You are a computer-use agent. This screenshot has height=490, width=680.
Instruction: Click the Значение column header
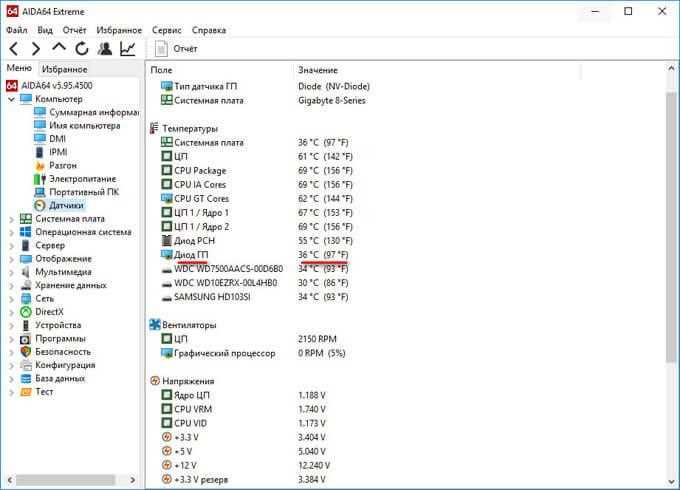[x=318, y=70]
